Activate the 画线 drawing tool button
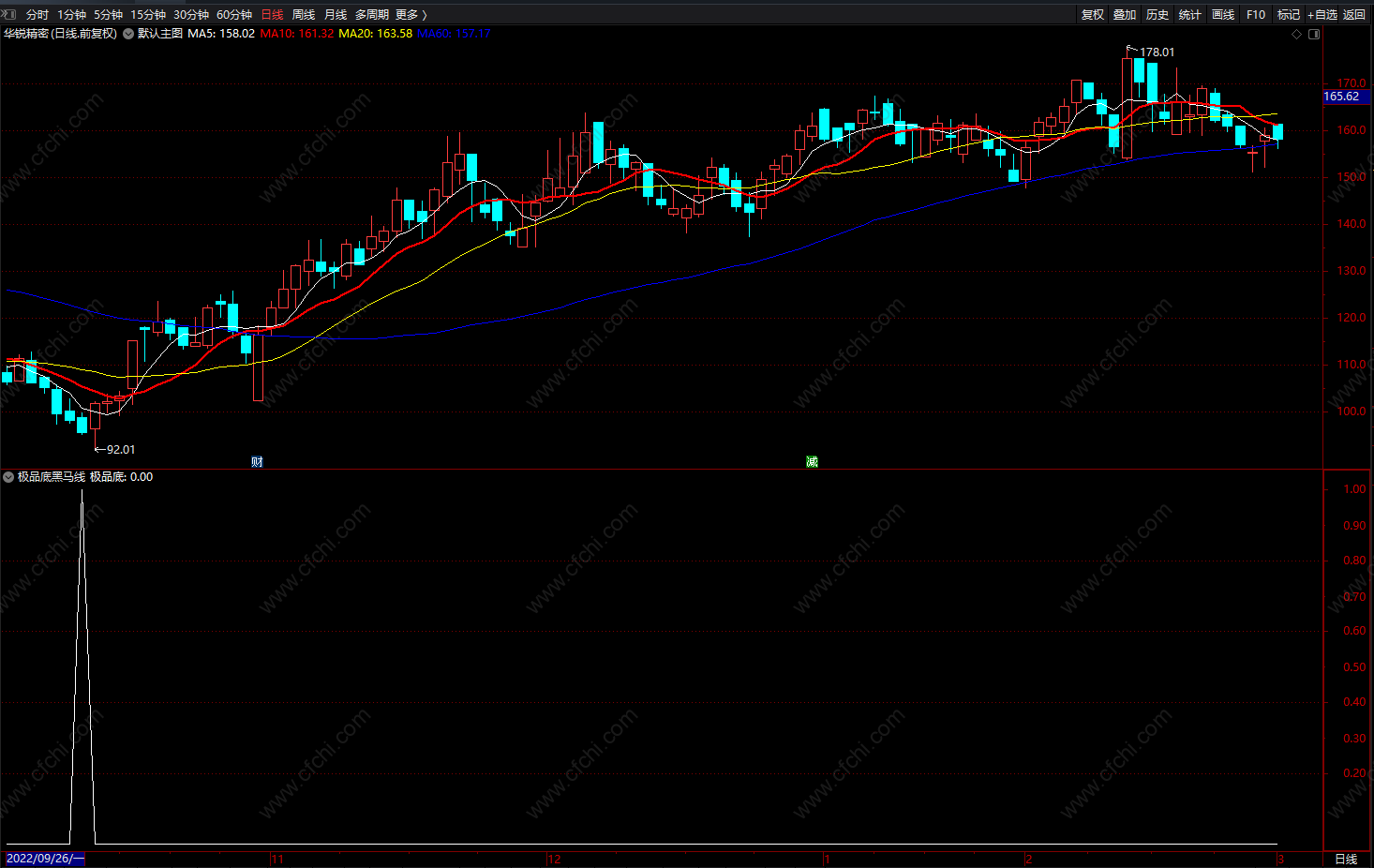Image resolution: width=1374 pixels, height=868 pixels. click(x=1223, y=14)
